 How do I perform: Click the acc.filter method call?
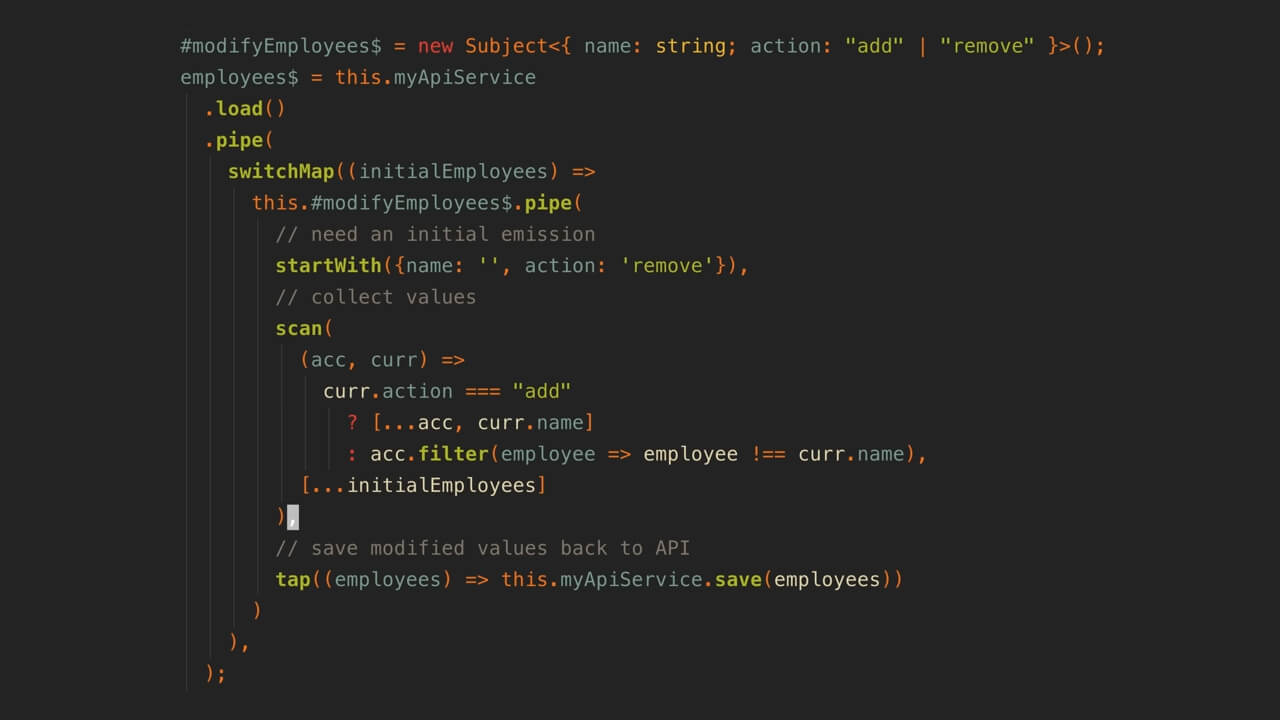[x=430, y=454]
